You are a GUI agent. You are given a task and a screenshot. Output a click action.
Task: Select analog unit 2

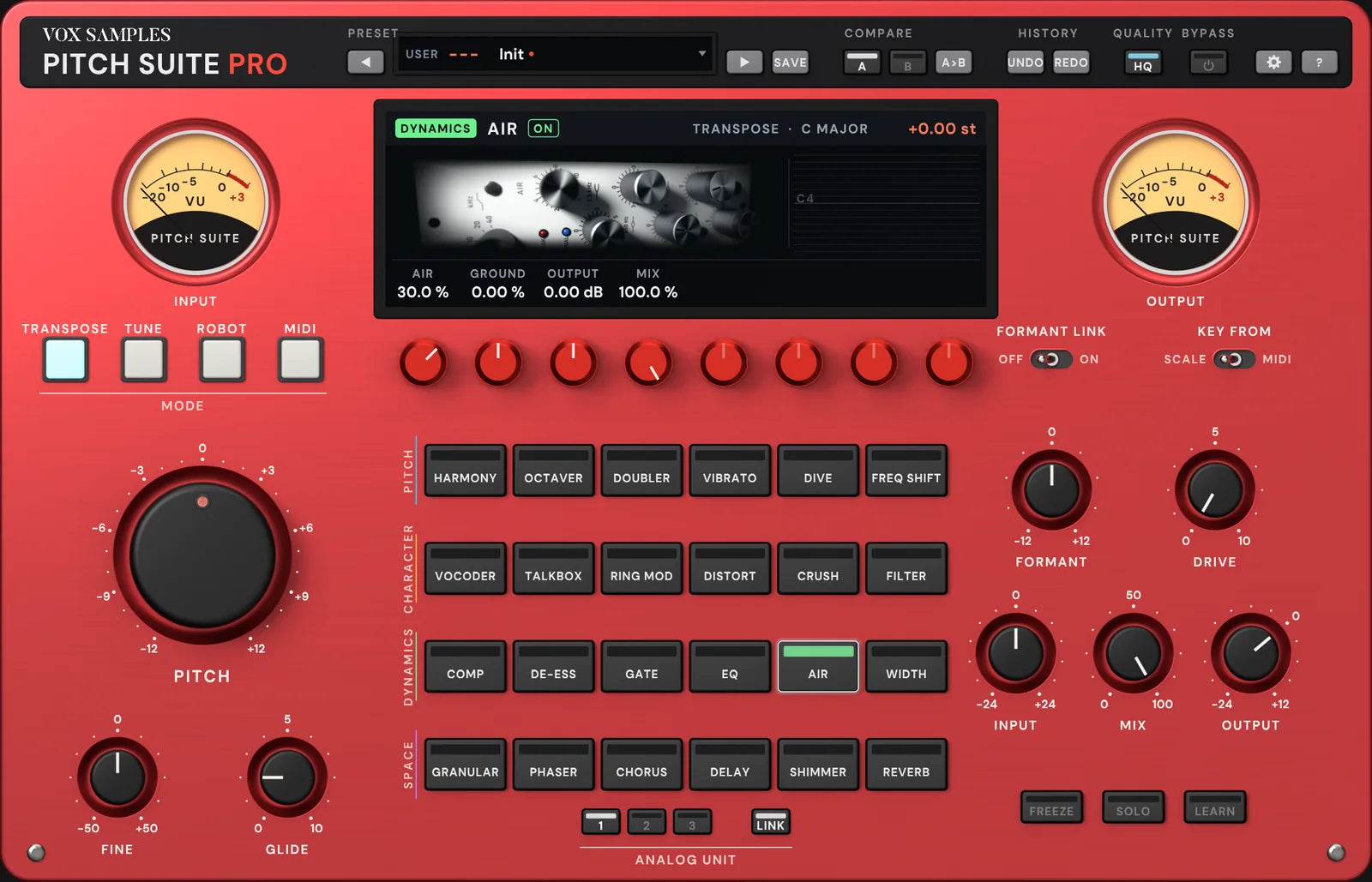click(x=647, y=821)
